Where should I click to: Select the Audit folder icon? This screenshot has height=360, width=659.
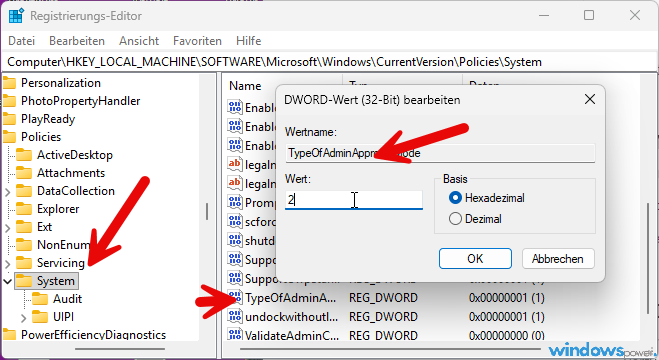40,299
